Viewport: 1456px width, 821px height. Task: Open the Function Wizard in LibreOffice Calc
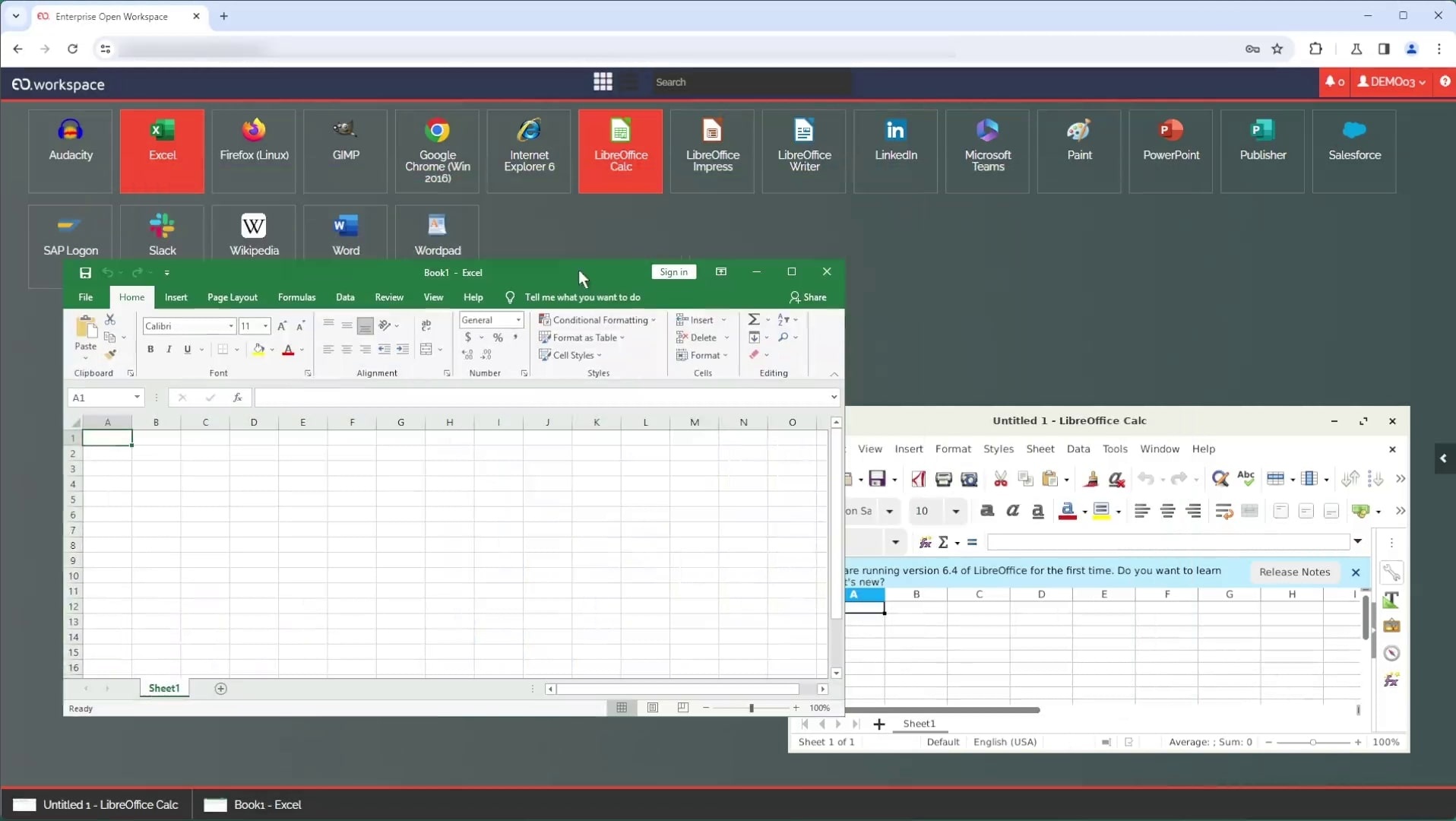925,542
